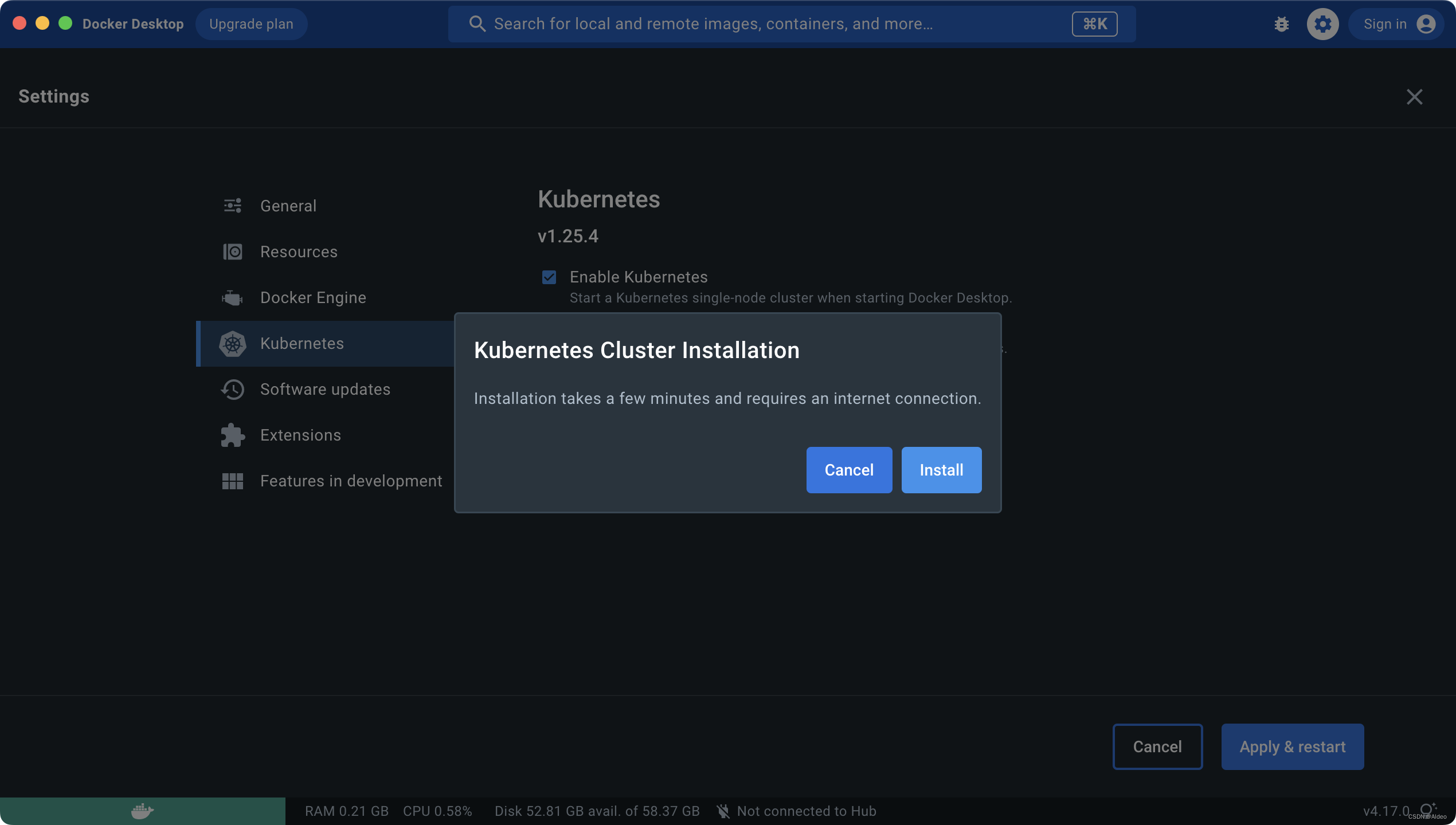Click the Not connected to Hub text
The image size is (1456, 825).
[x=806, y=811]
